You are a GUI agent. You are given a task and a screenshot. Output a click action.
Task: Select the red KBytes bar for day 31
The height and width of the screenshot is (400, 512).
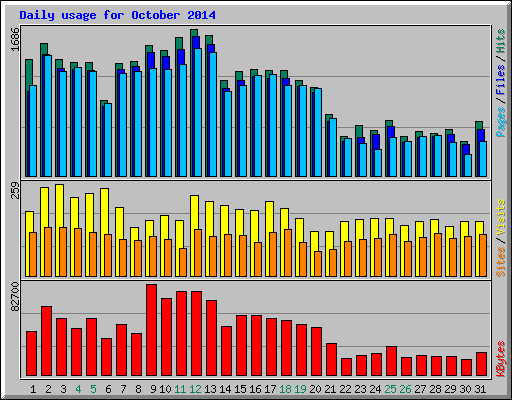tap(481, 364)
